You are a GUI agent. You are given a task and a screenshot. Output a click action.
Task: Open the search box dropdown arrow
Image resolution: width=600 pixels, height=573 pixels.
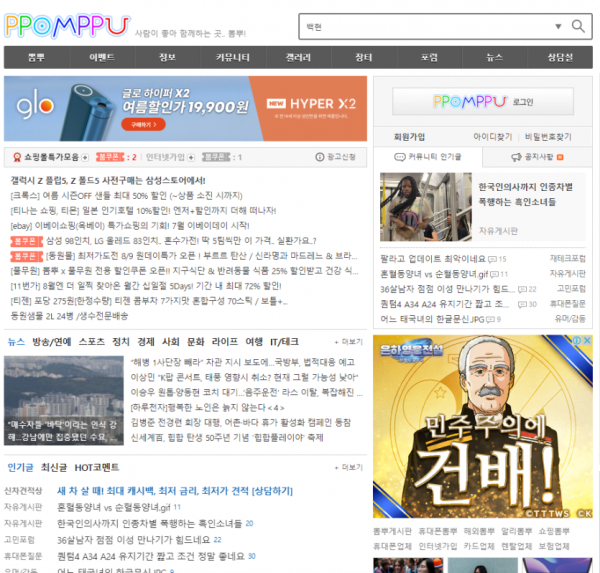(x=558, y=27)
